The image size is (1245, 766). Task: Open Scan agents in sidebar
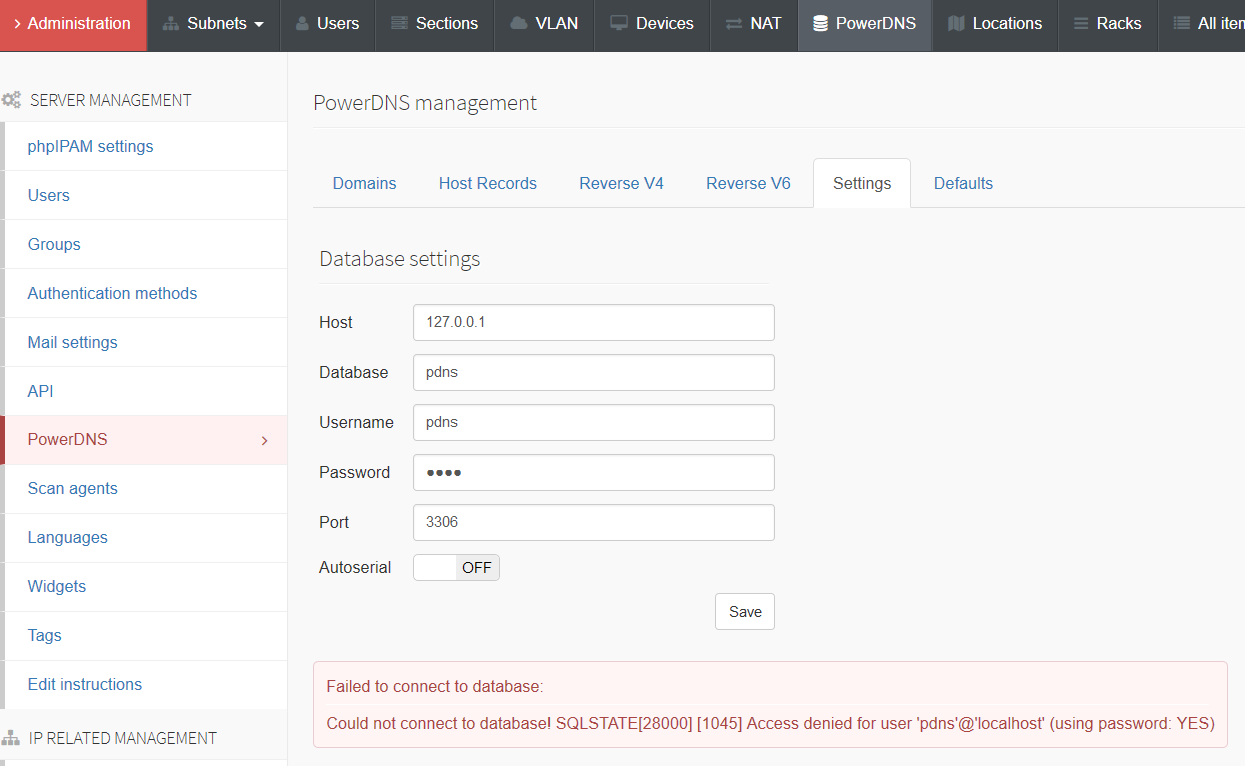tap(72, 488)
